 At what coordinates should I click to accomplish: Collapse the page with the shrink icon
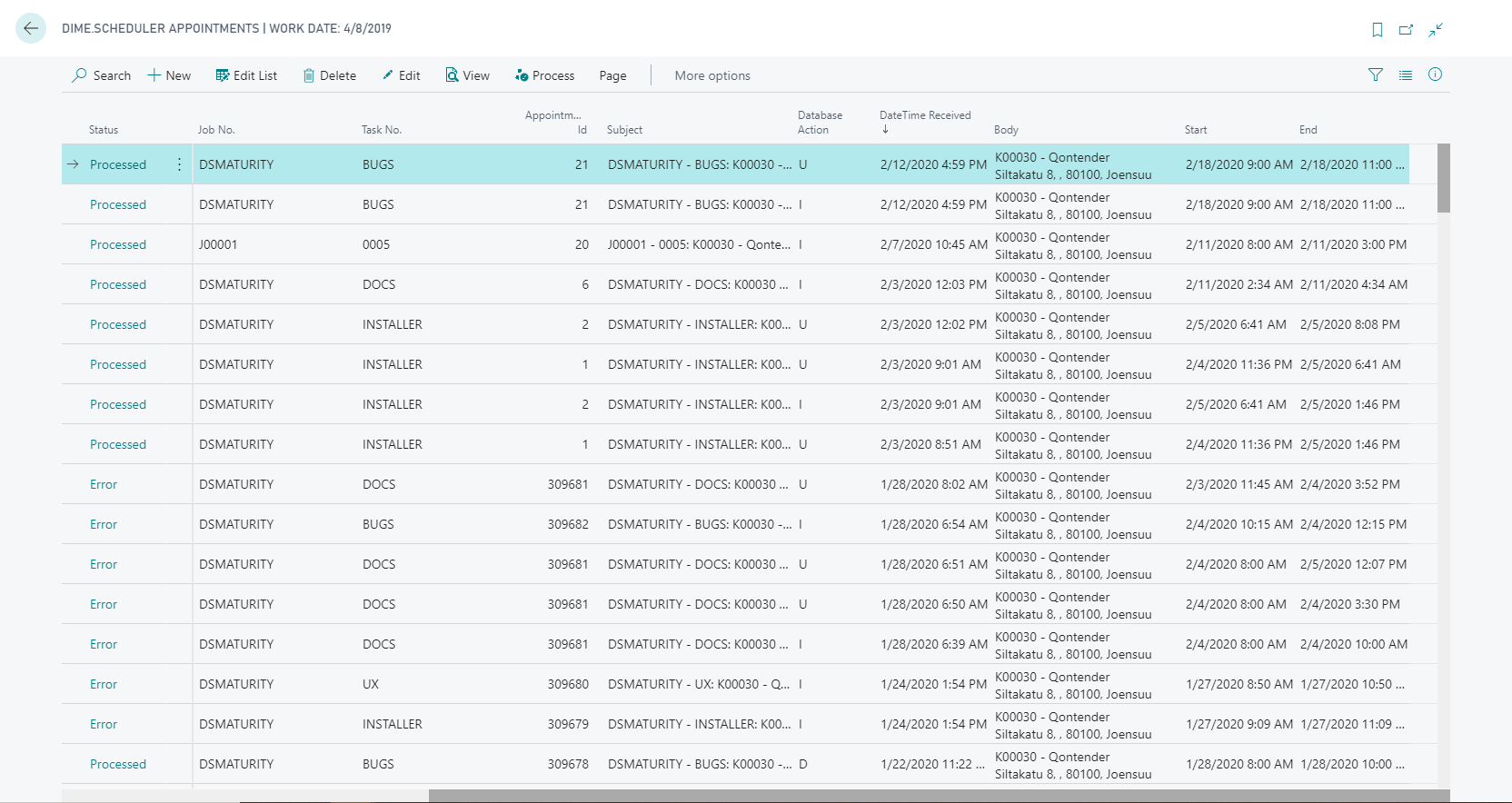tap(1436, 30)
